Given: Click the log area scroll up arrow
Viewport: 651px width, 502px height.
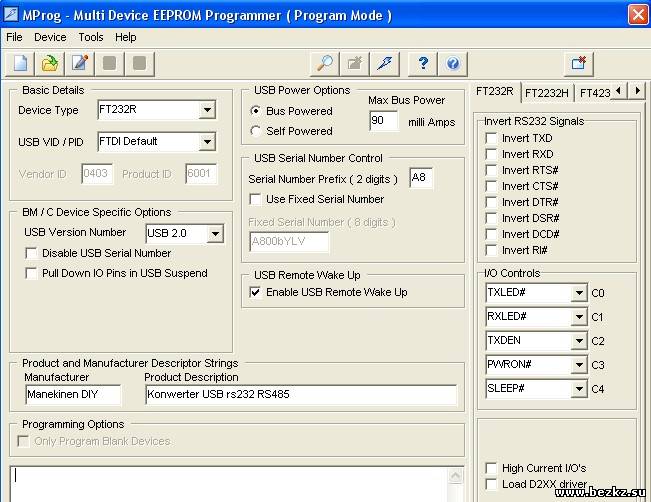Looking at the screenshot, I should pyautogui.click(x=455, y=475).
